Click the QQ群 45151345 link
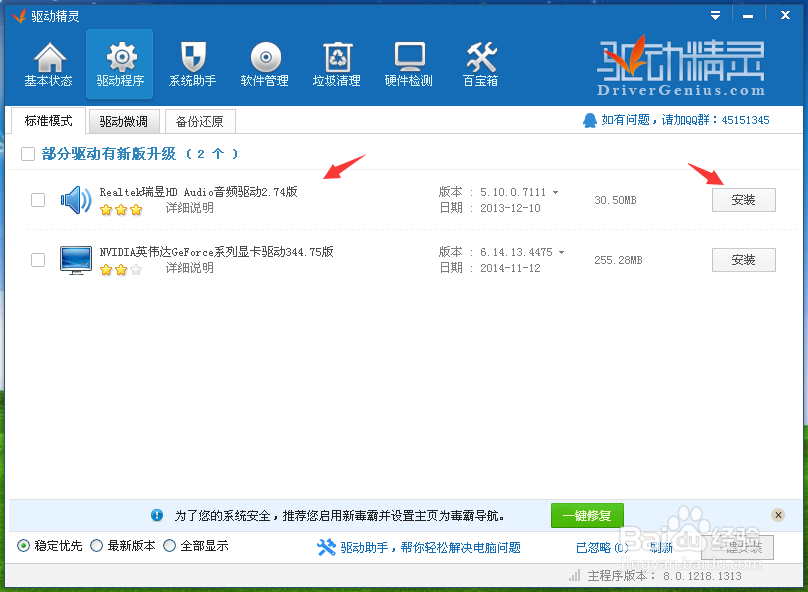The image size is (808, 592). coord(685,120)
